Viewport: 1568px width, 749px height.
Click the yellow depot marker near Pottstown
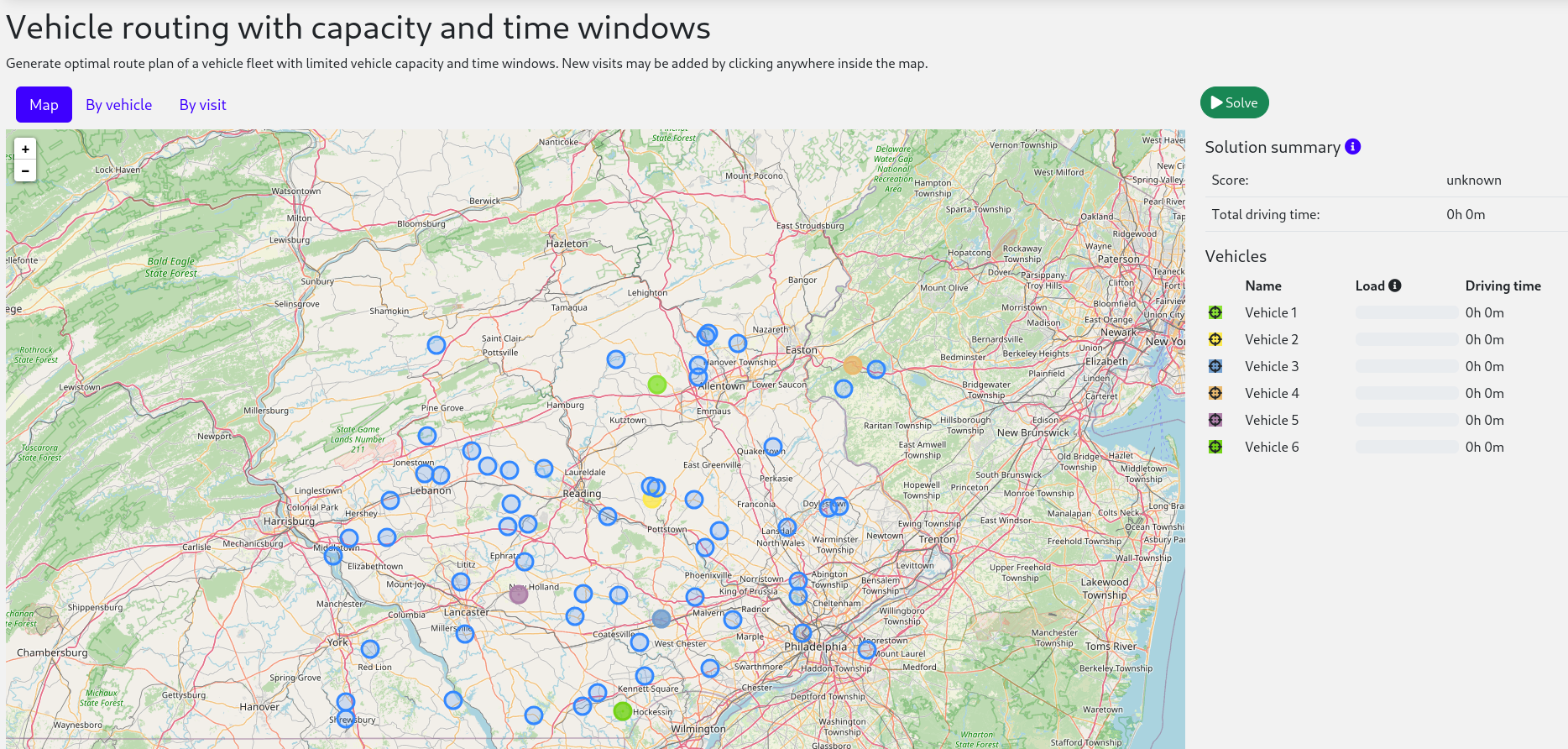point(651,500)
